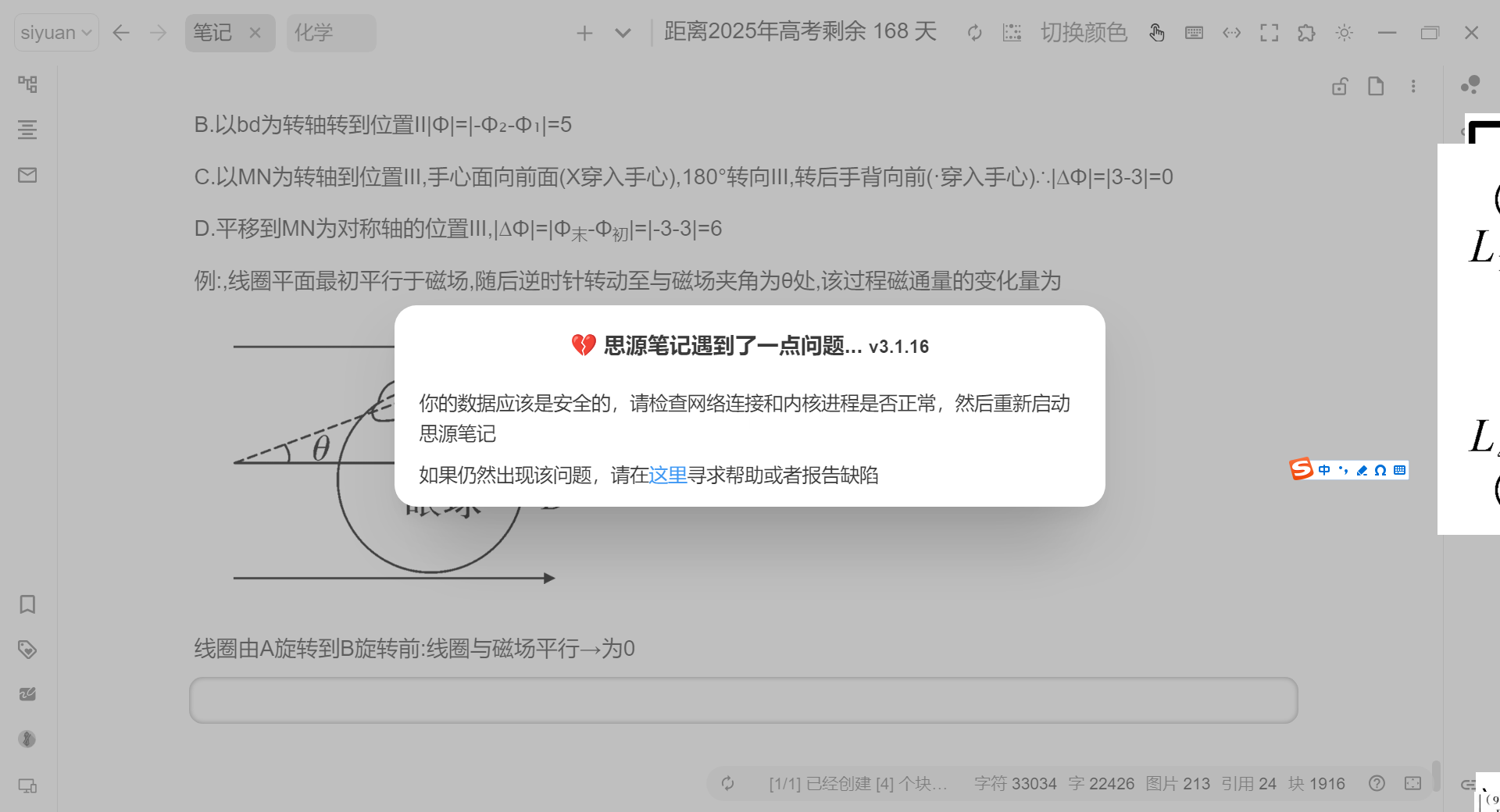1500x812 pixels.
Task: Expand the tab list chevron dropdown
Action: click(623, 33)
